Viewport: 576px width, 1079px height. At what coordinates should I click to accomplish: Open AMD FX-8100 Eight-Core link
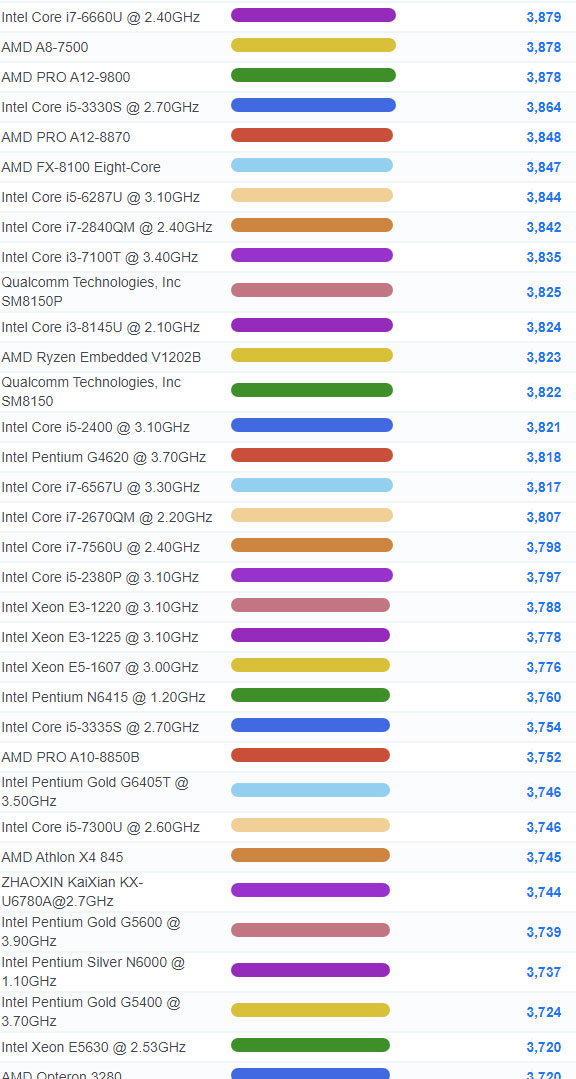pyautogui.click(x=81, y=167)
